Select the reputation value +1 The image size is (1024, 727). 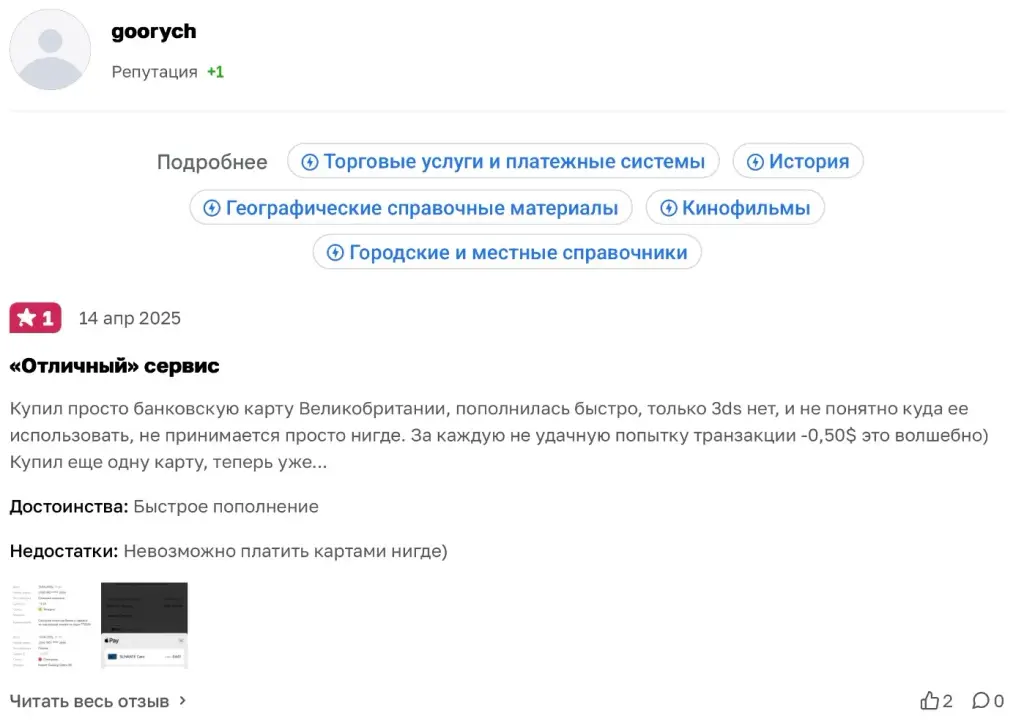pyautogui.click(x=216, y=72)
